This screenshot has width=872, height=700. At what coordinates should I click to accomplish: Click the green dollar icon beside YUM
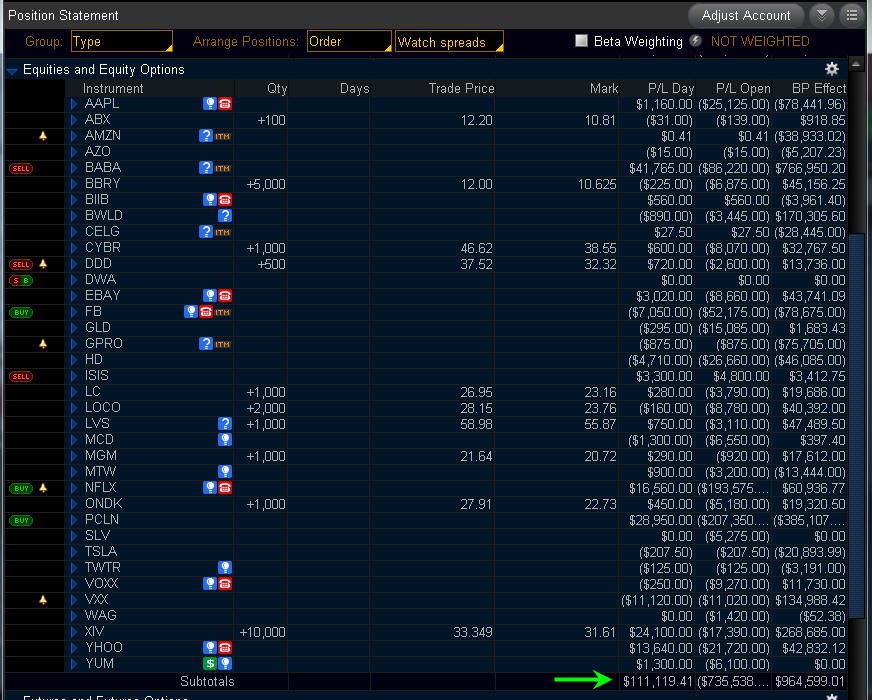pos(210,663)
